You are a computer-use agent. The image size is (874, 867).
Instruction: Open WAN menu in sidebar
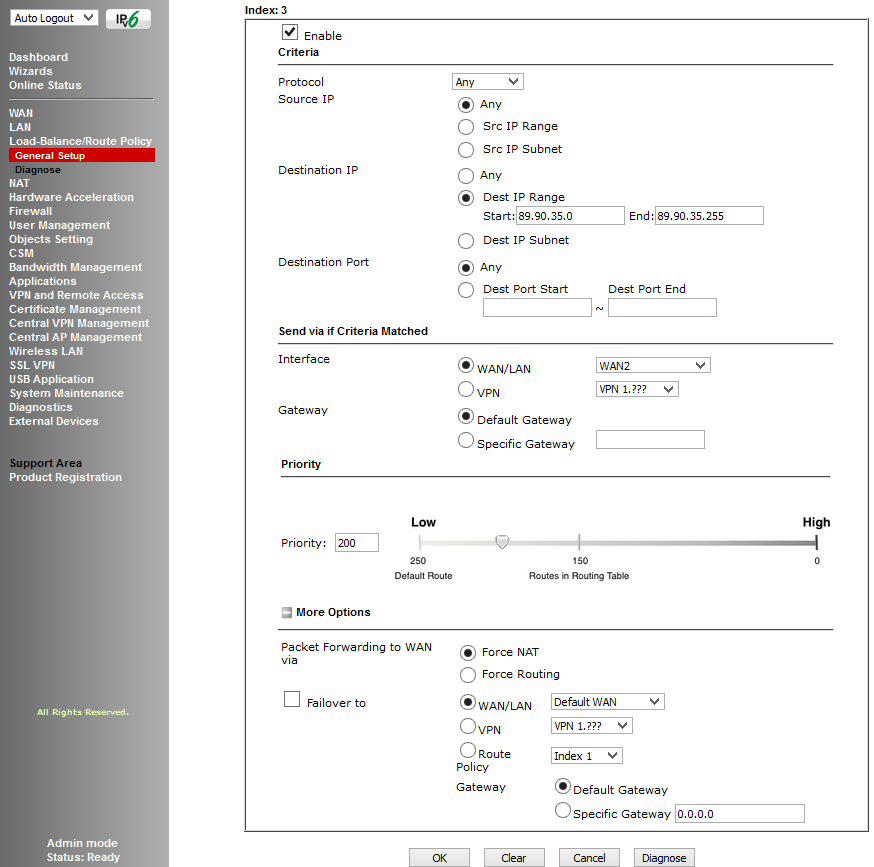[x=21, y=113]
